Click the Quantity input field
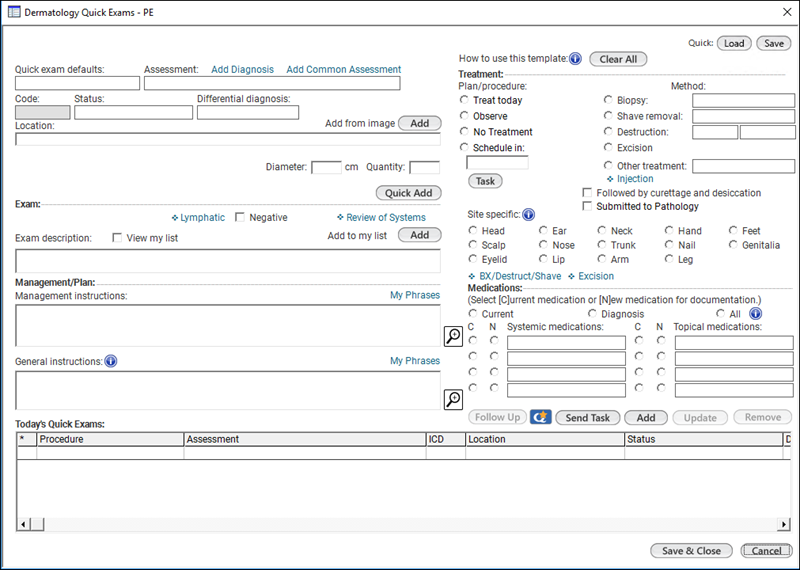 tap(424, 167)
